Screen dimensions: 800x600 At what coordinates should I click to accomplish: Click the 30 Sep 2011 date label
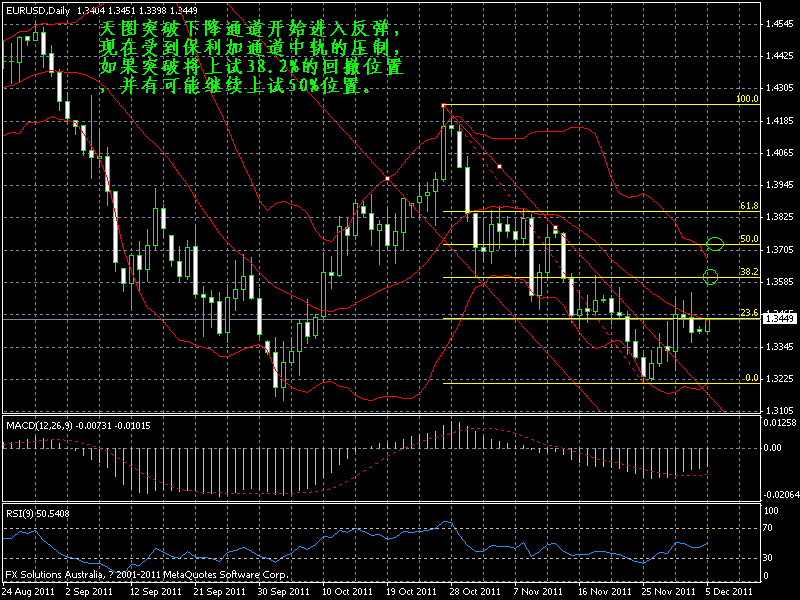point(283,592)
